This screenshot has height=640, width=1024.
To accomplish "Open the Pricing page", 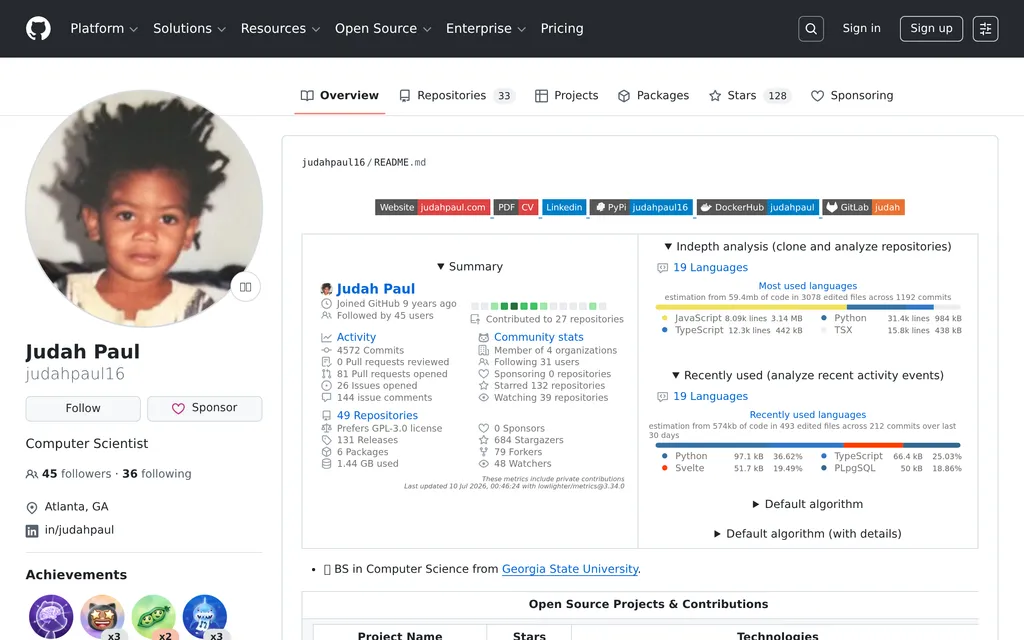I will 562,29.
